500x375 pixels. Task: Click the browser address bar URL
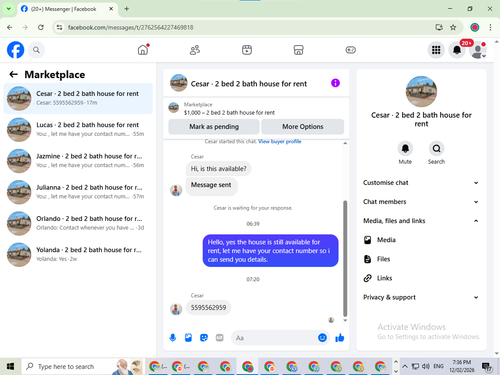(x=130, y=27)
